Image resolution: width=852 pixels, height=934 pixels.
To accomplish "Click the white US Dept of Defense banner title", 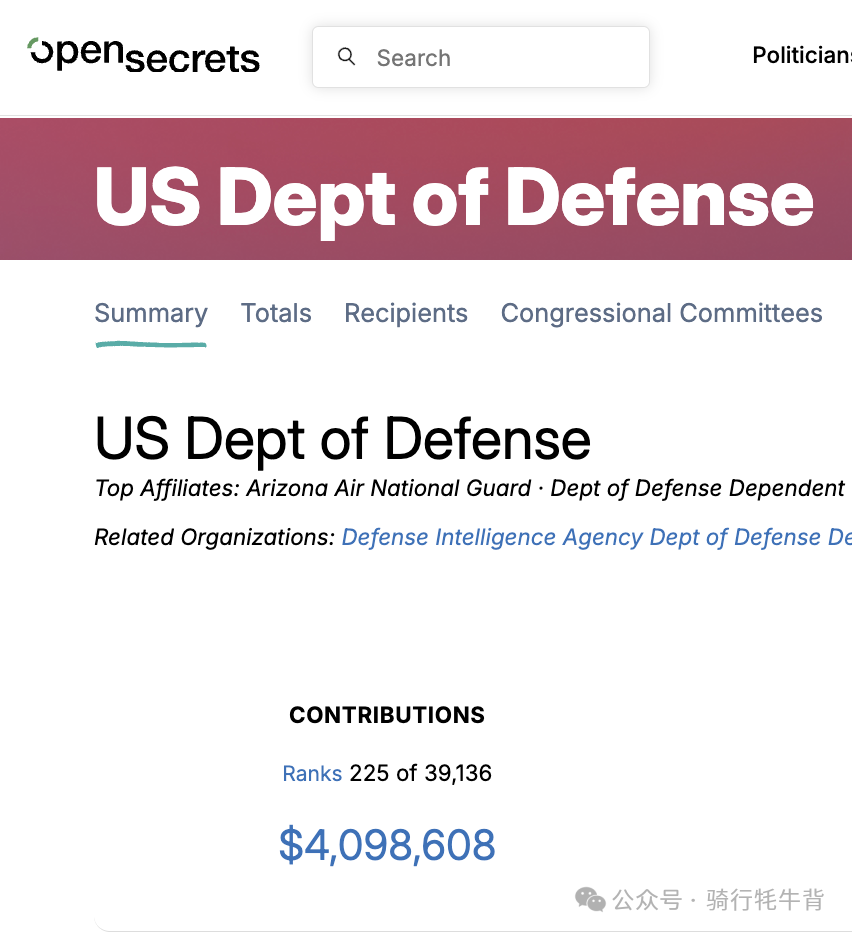I will (454, 198).
